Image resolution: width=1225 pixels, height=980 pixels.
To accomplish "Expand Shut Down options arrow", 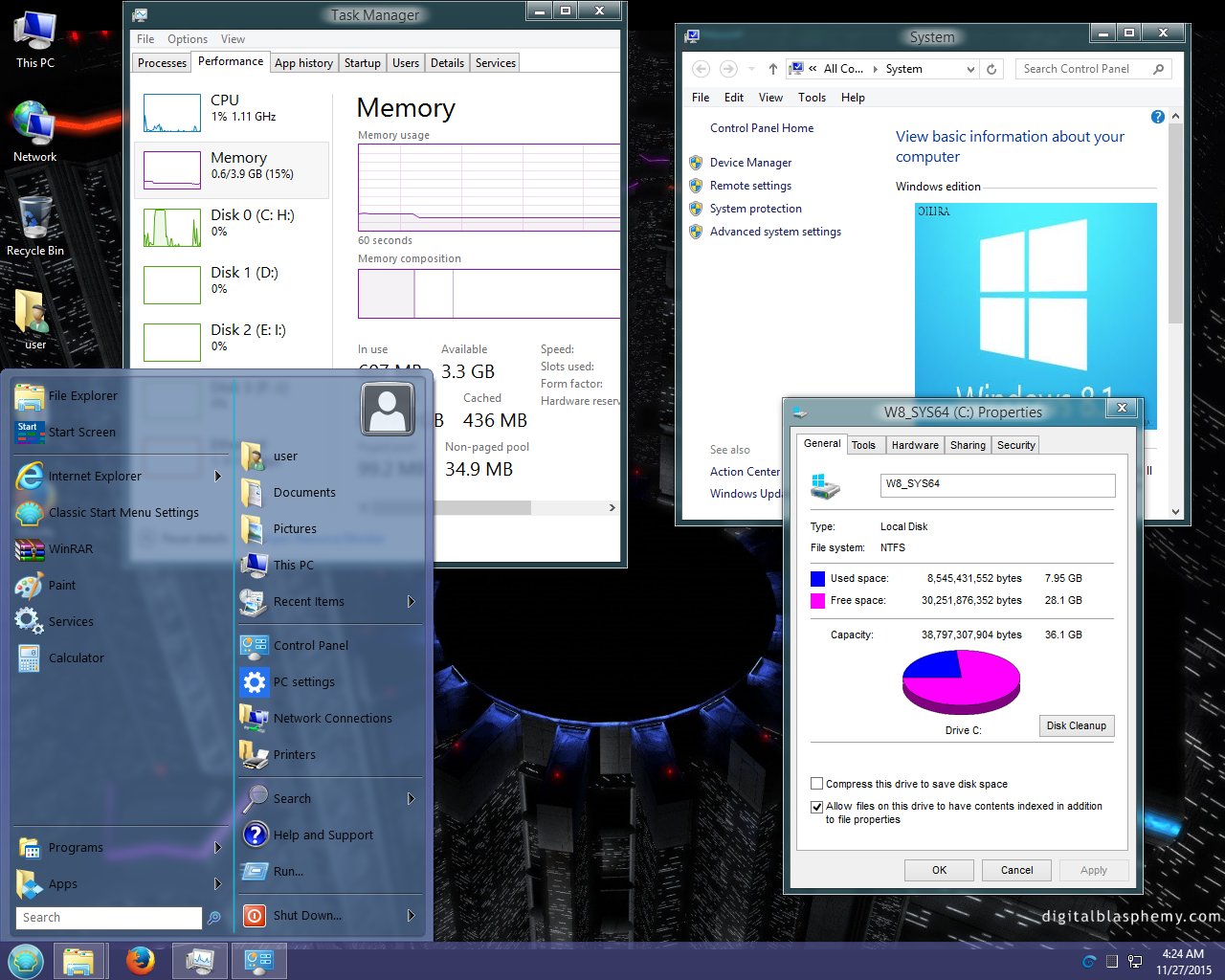I will point(412,915).
